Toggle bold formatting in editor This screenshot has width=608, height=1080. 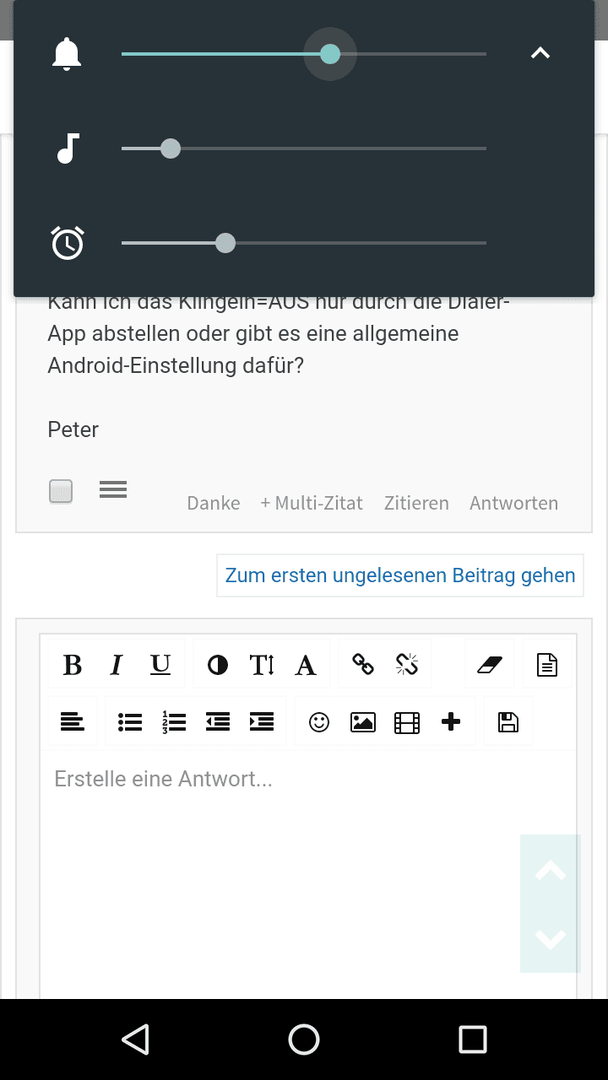[x=72, y=665]
